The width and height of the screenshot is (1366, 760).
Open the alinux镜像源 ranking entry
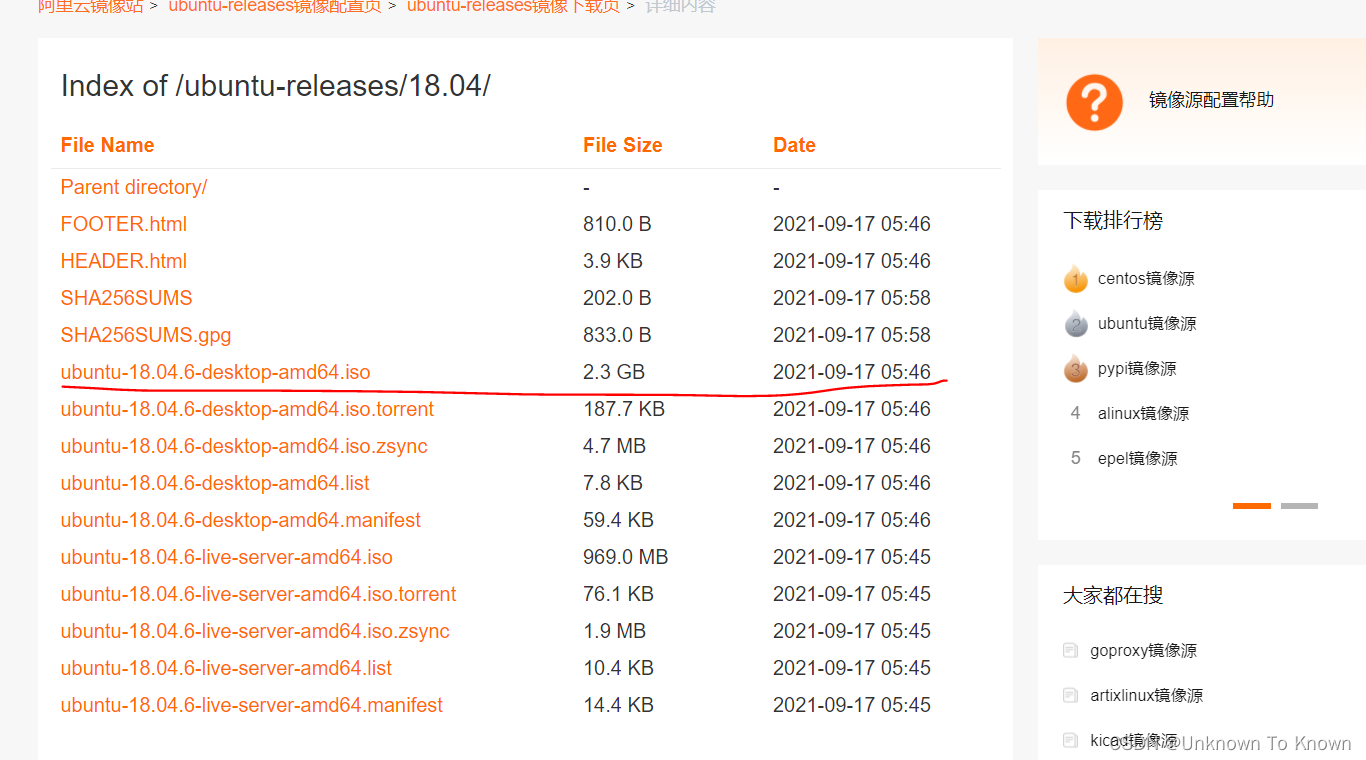pyautogui.click(x=1143, y=414)
